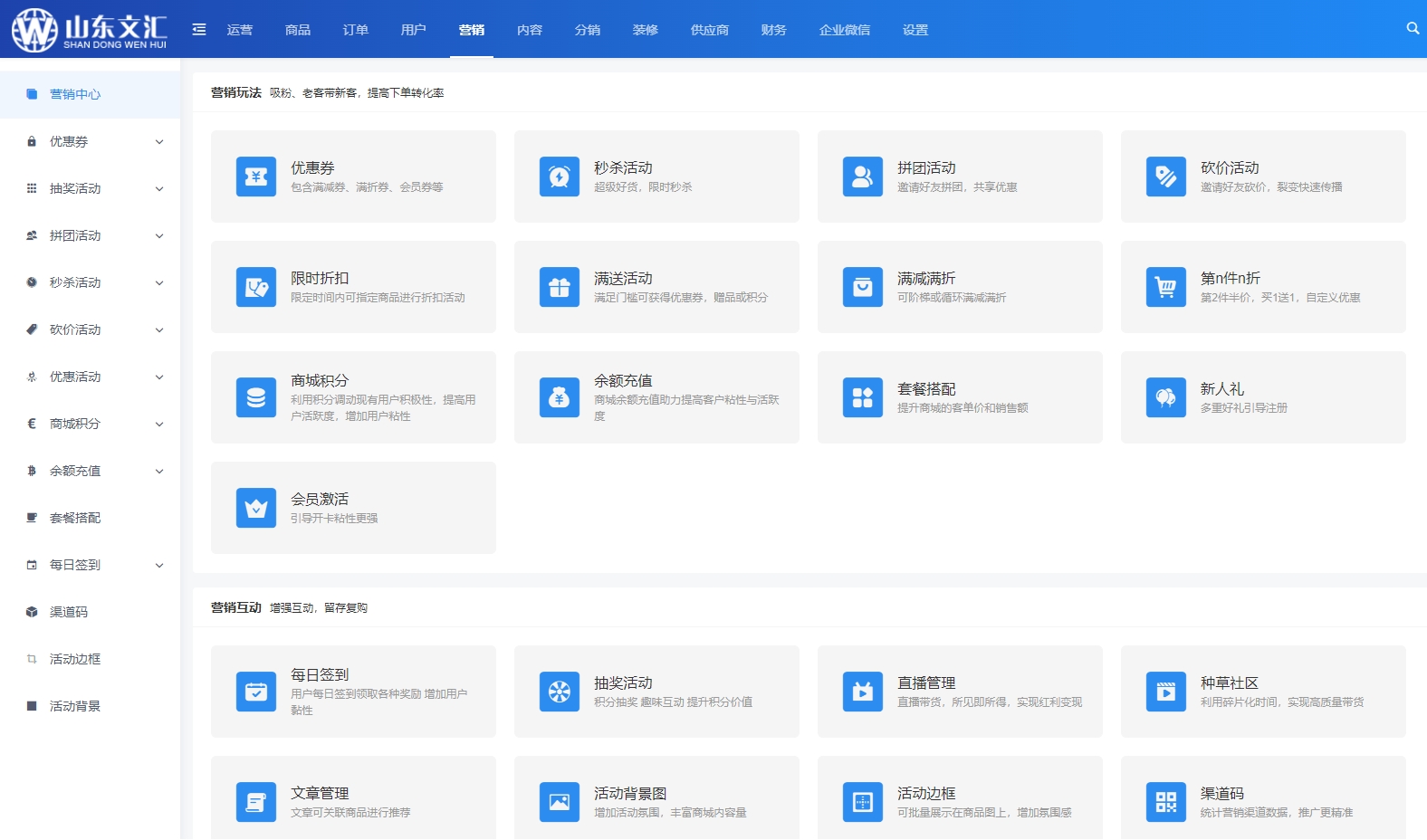Open the 优惠券 coupon card icon
Viewport: 1427px width, 840px height.
(256, 177)
